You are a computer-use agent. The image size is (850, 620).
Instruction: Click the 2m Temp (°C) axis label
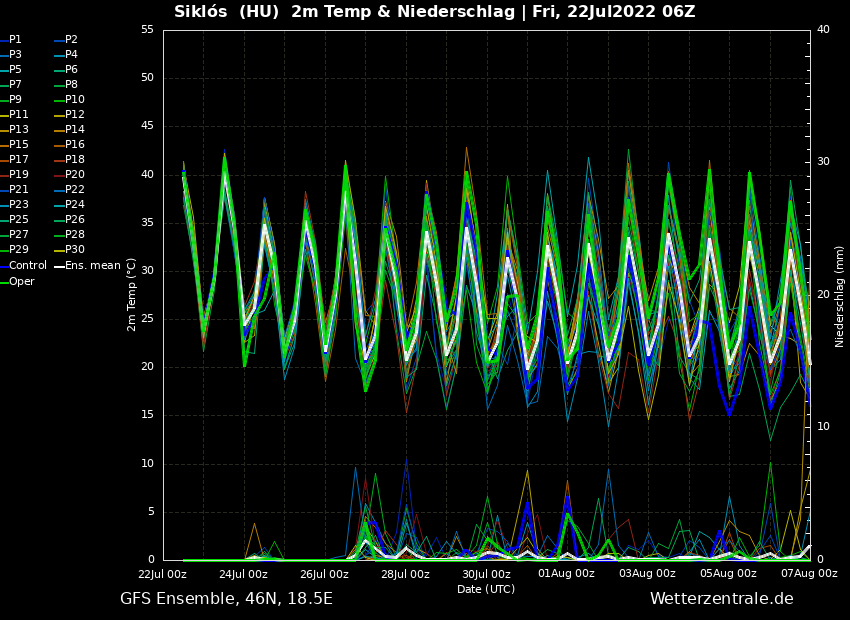coord(131,294)
